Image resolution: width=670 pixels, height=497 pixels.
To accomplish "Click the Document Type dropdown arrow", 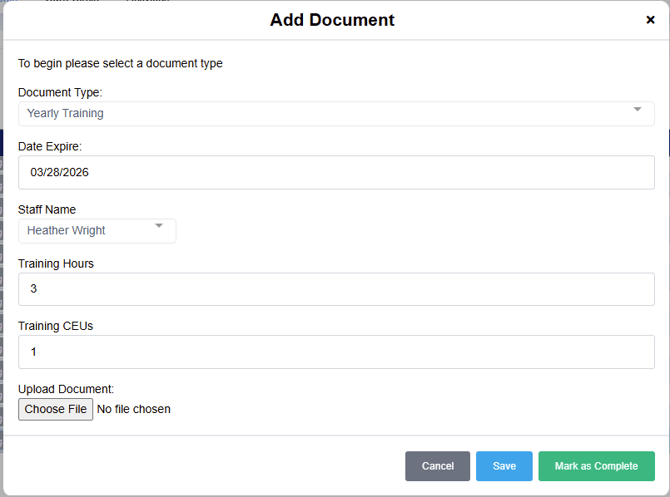I will (x=637, y=110).
